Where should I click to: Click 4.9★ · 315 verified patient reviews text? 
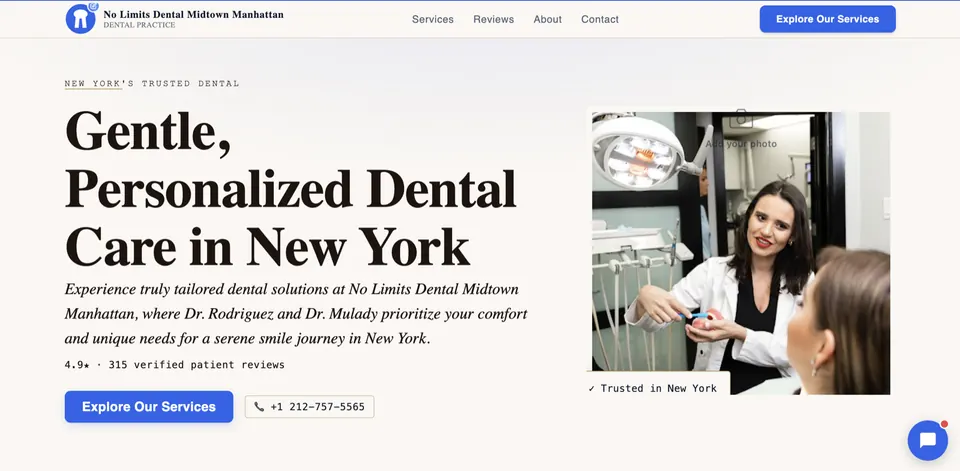pyautogui.click(x=174, y=365)
